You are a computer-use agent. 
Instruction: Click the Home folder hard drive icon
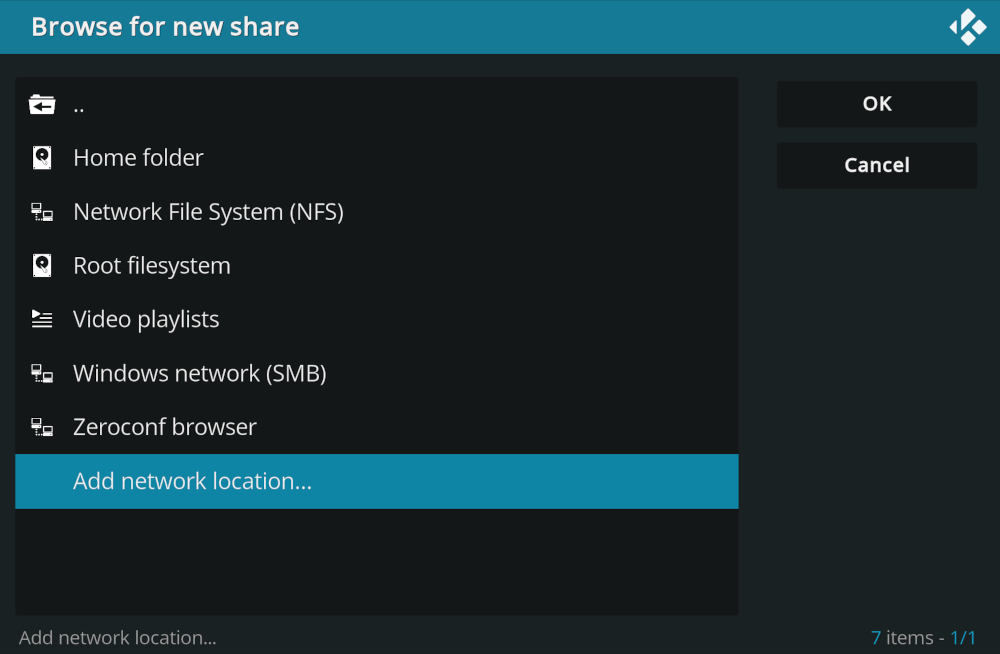pos(42,158)
